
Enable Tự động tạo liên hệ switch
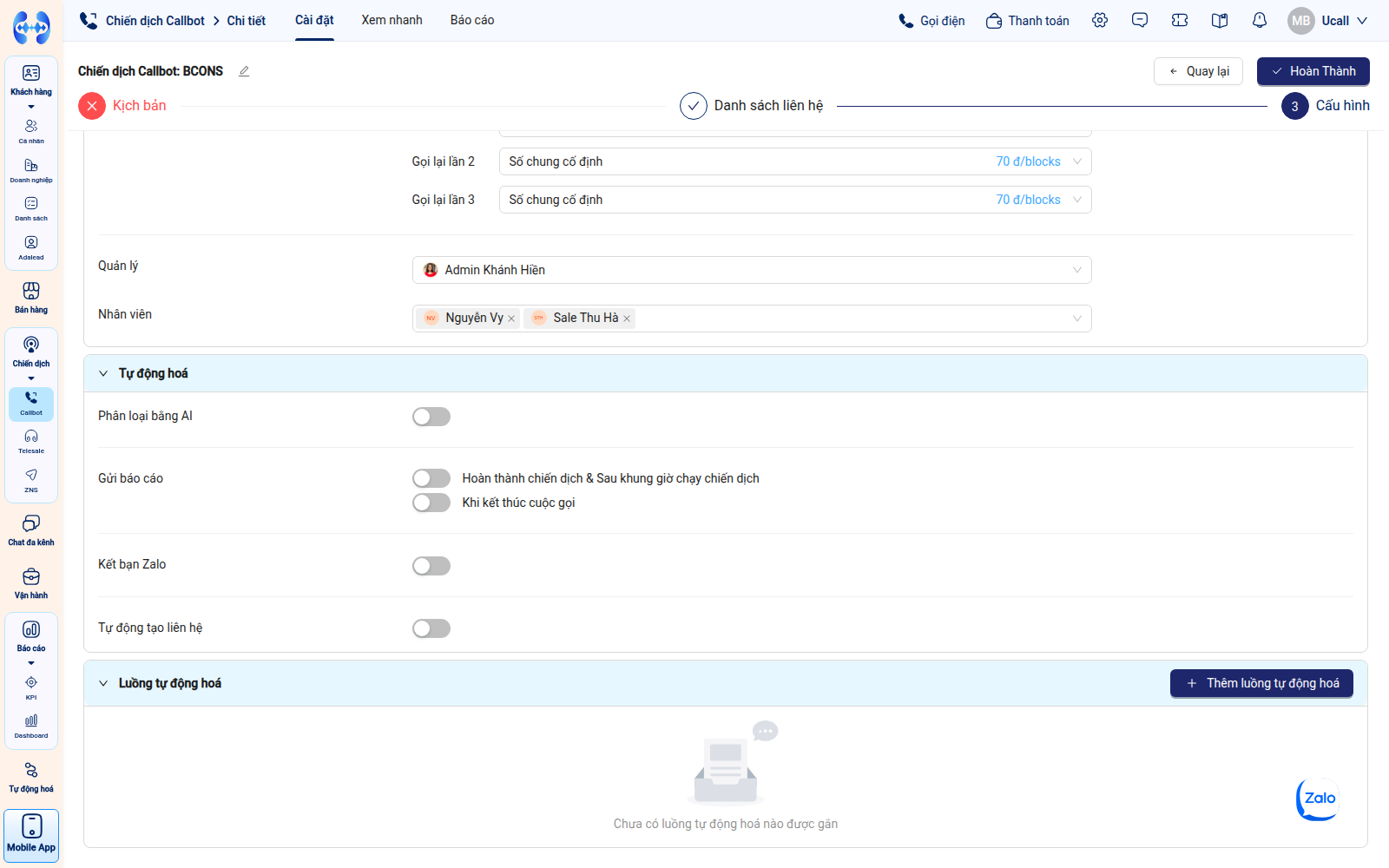(431, 628)
